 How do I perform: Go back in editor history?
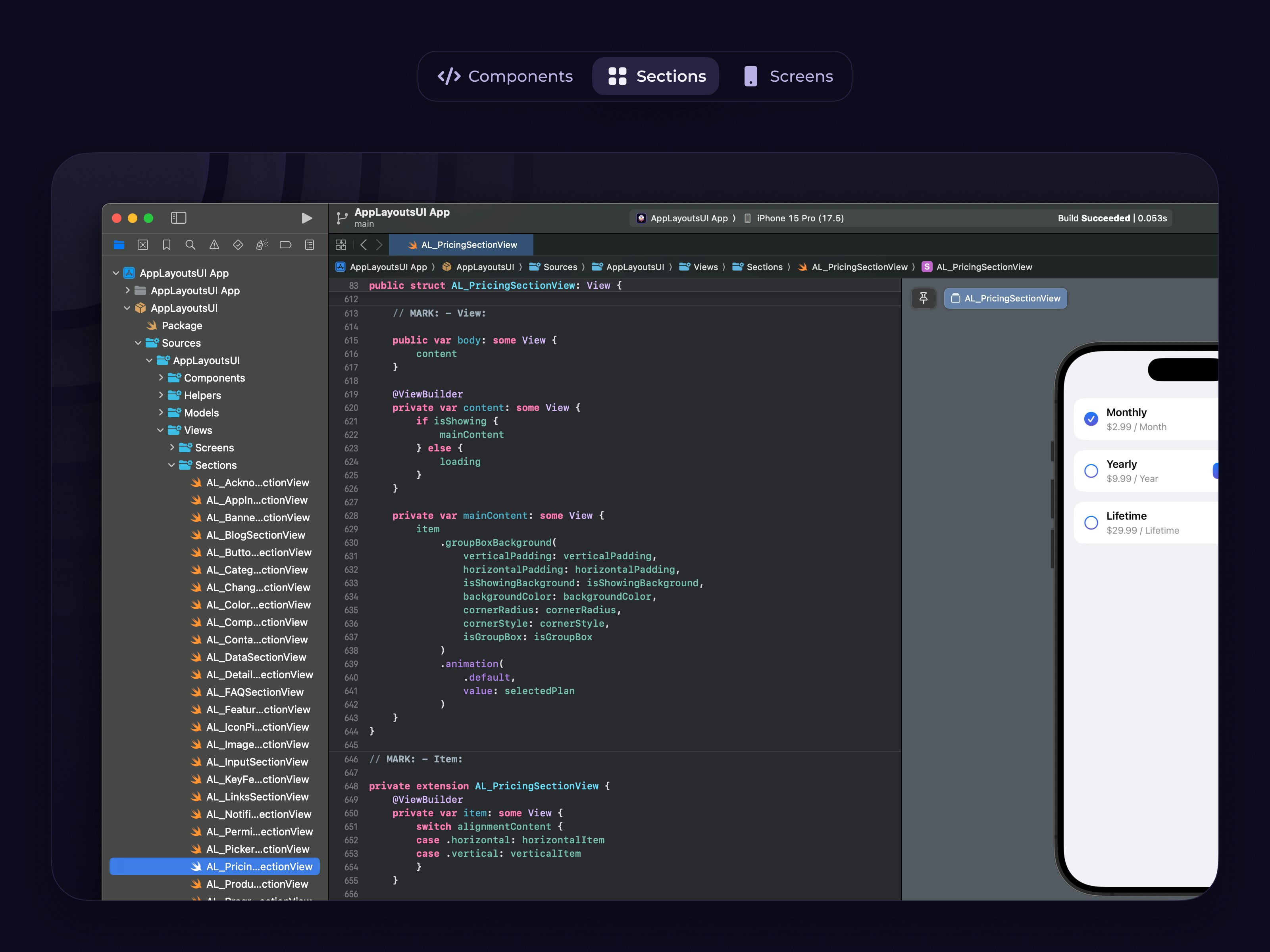[364, 245]
